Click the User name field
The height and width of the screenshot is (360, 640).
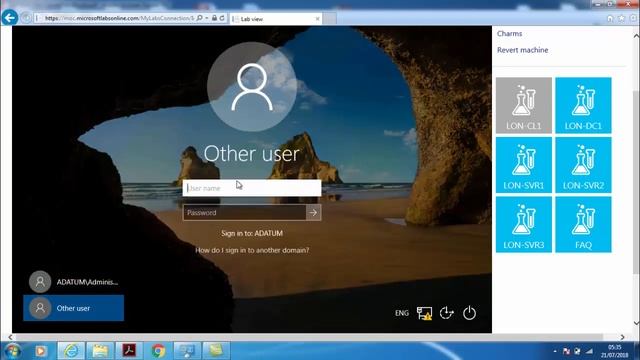pyautogui.click(x=252, y=188)
